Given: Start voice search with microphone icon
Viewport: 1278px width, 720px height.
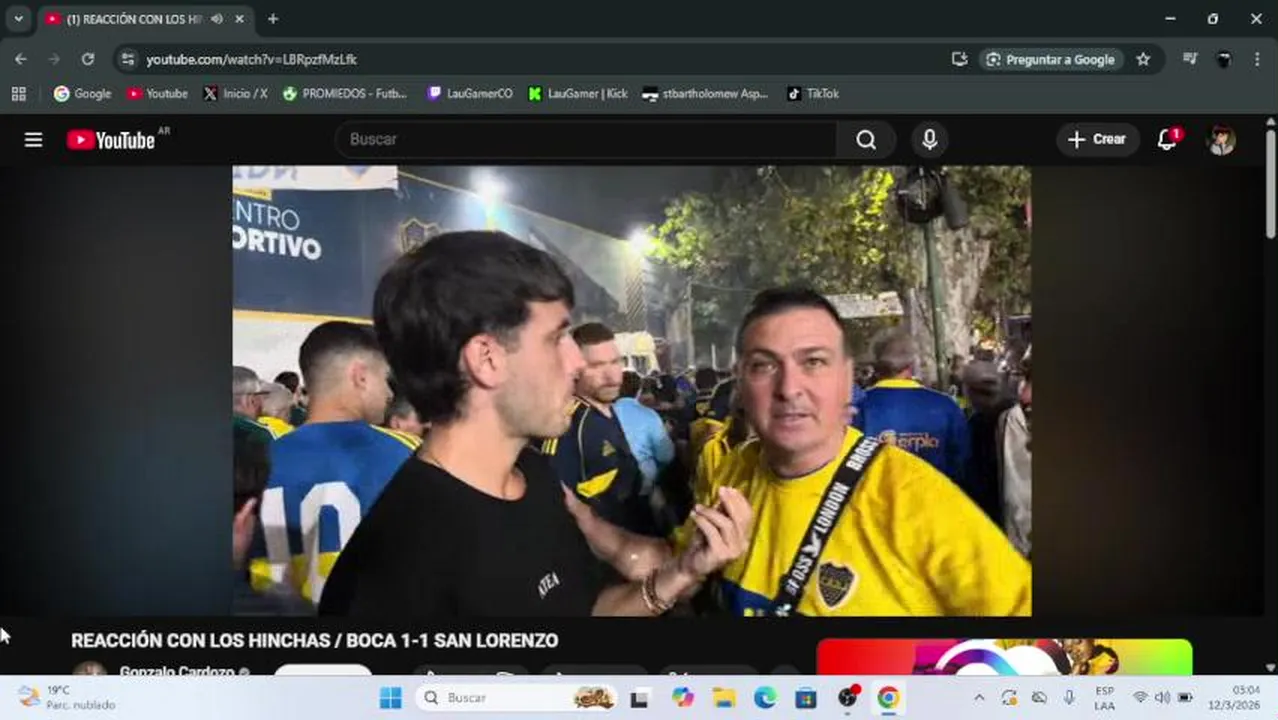Looking at the screenshot, I should [x=929, y=140].
